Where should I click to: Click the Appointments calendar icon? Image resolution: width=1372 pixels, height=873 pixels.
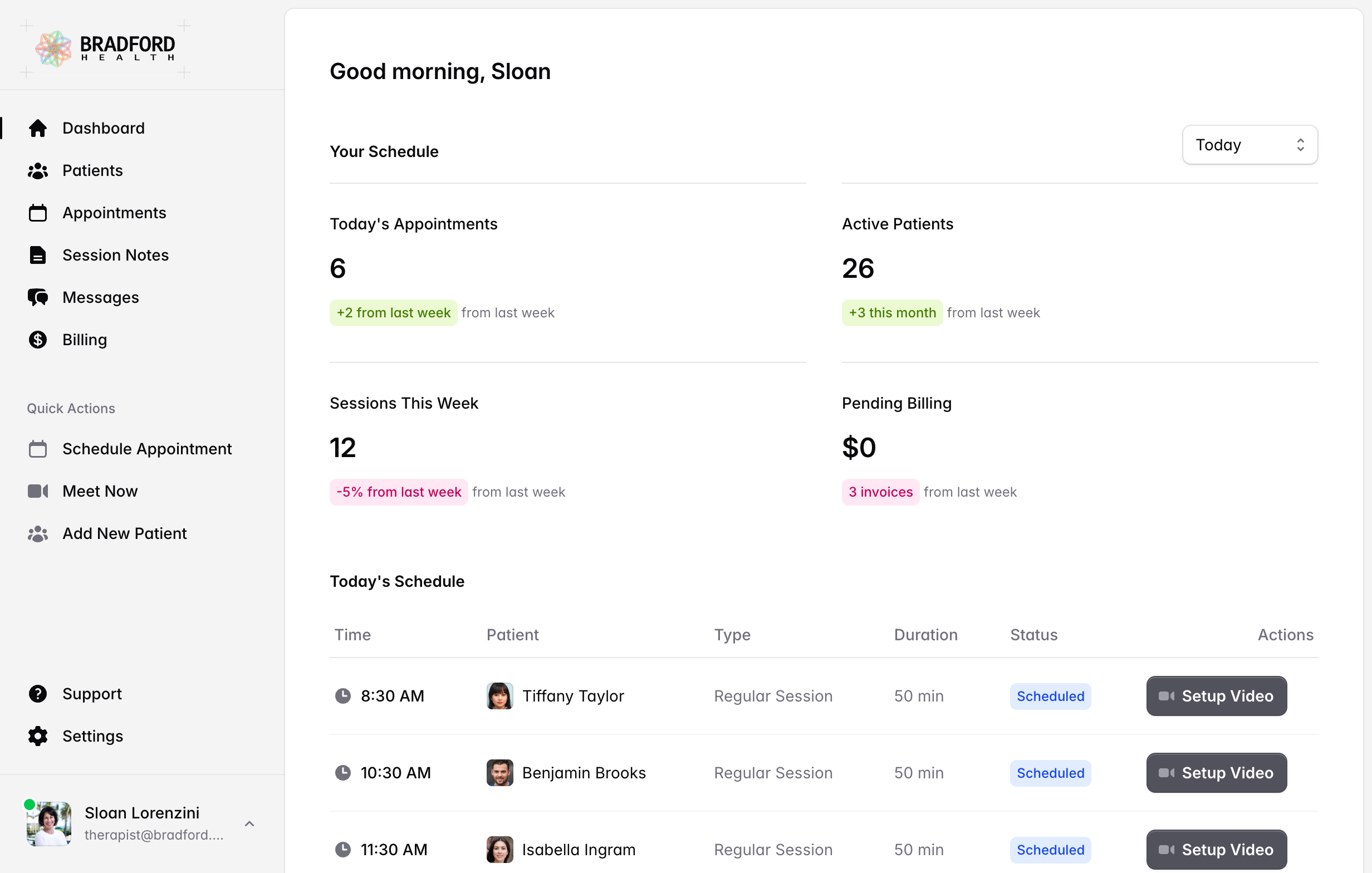(x=38, y=213)
